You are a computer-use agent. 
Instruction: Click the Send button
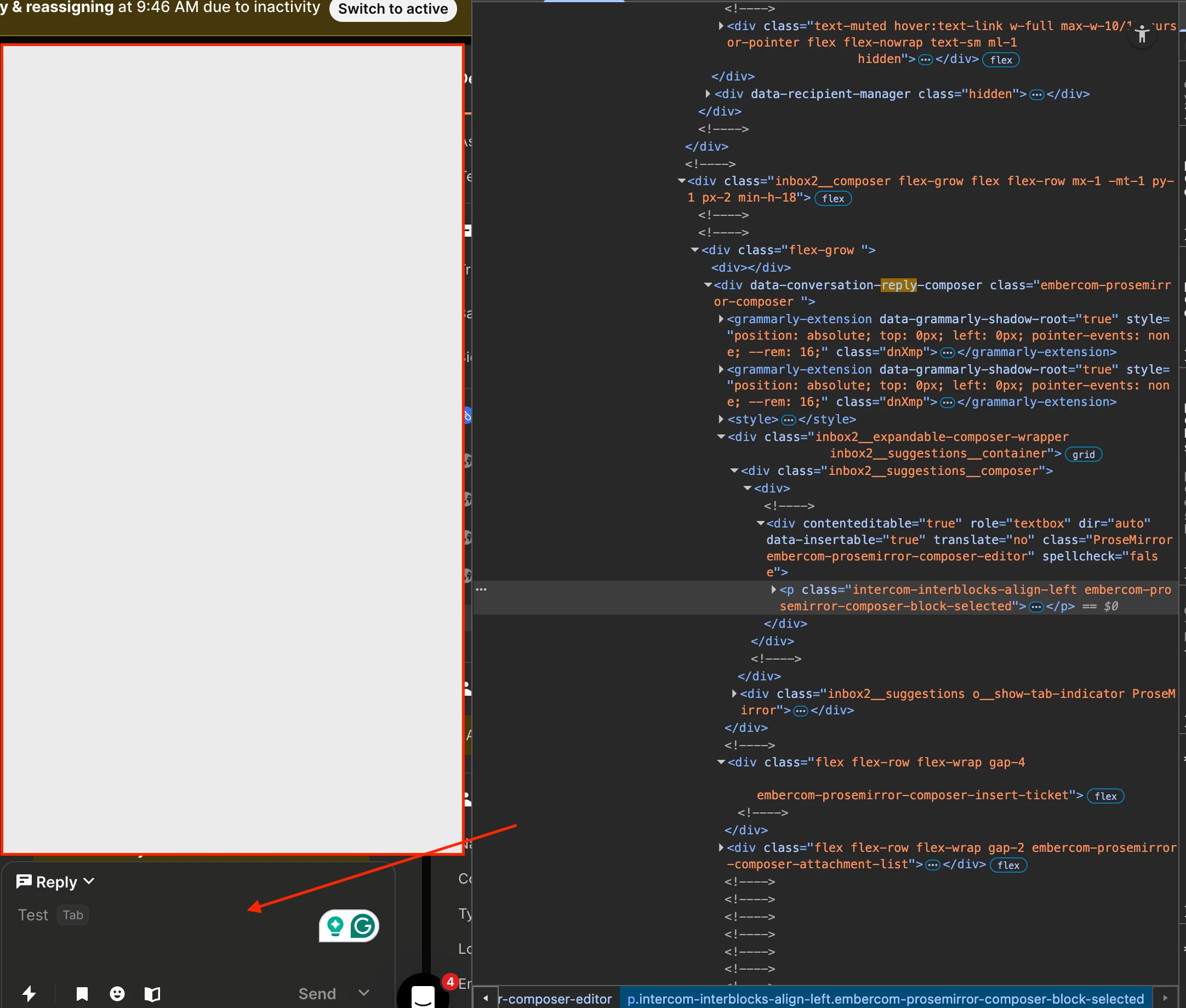coord(317,994)
